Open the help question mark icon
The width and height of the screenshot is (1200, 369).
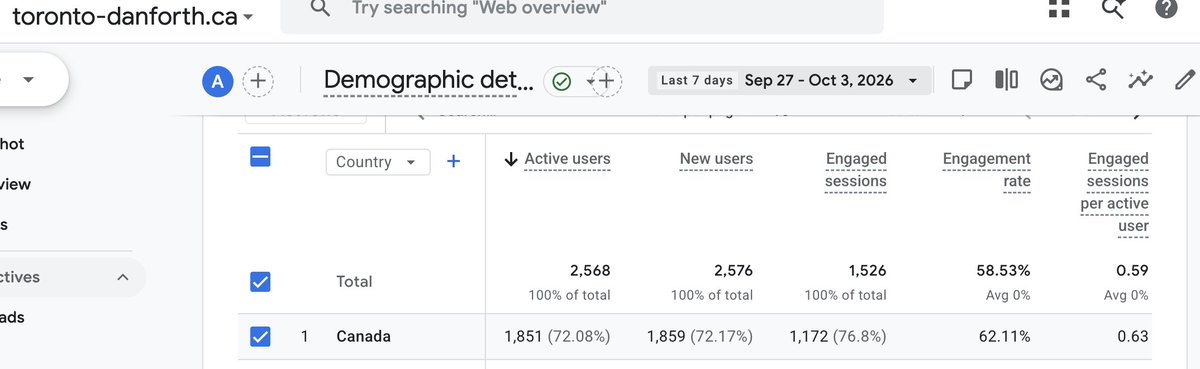1165,8
